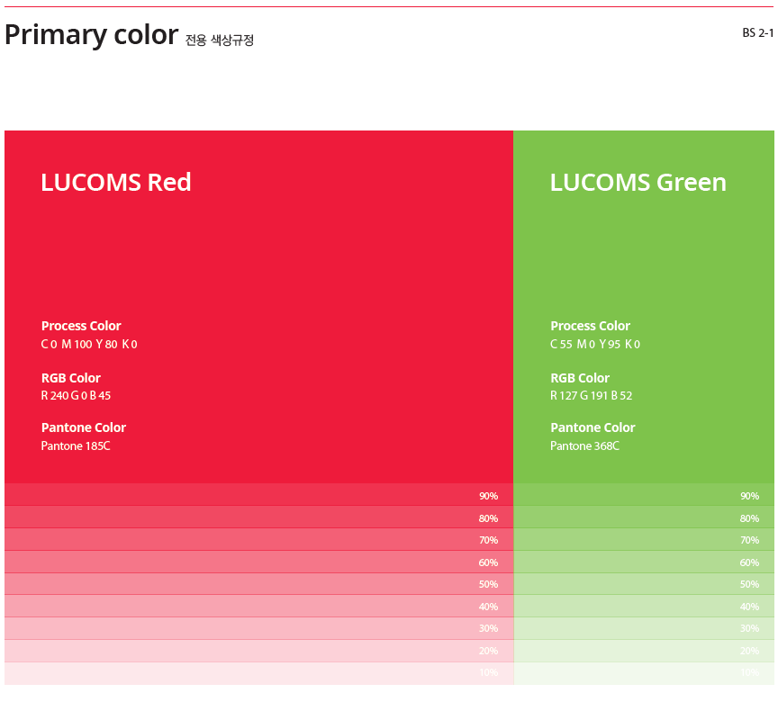This screenshot has width=778, height=720.
Task: Click the LUCOMS Green title
Action: pyautogui.click(x=638, y=182)
